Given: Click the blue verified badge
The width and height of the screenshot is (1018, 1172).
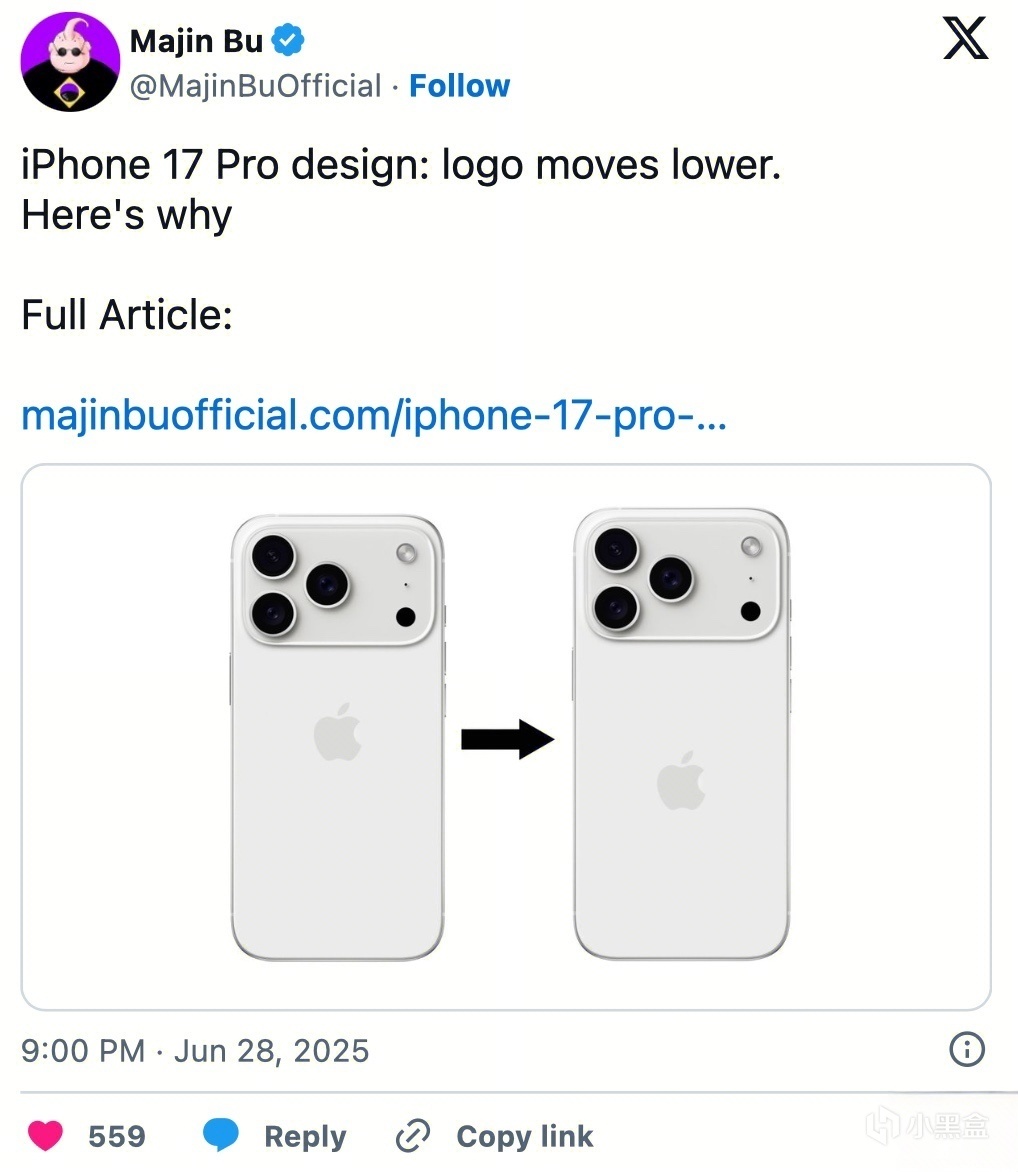Looking at the screenshot, I should point(288,40).
